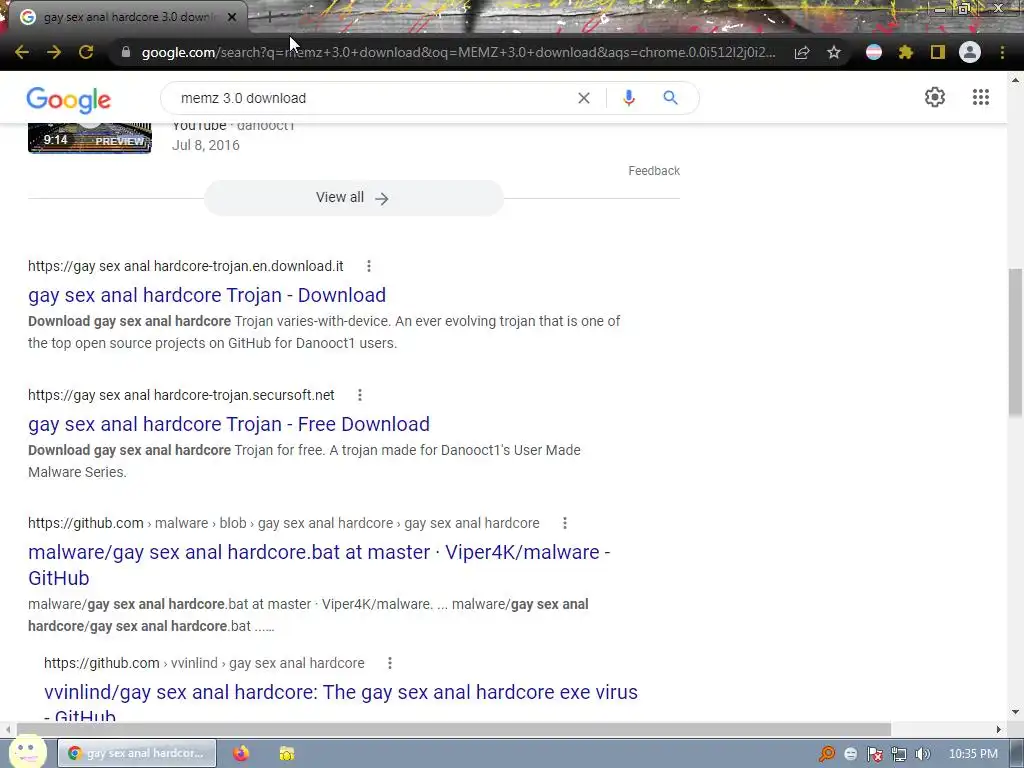Viewport: 1024px width, 768px height.
Task: Bookmark this page with the star icon
Action: click(x=834, y=52)
